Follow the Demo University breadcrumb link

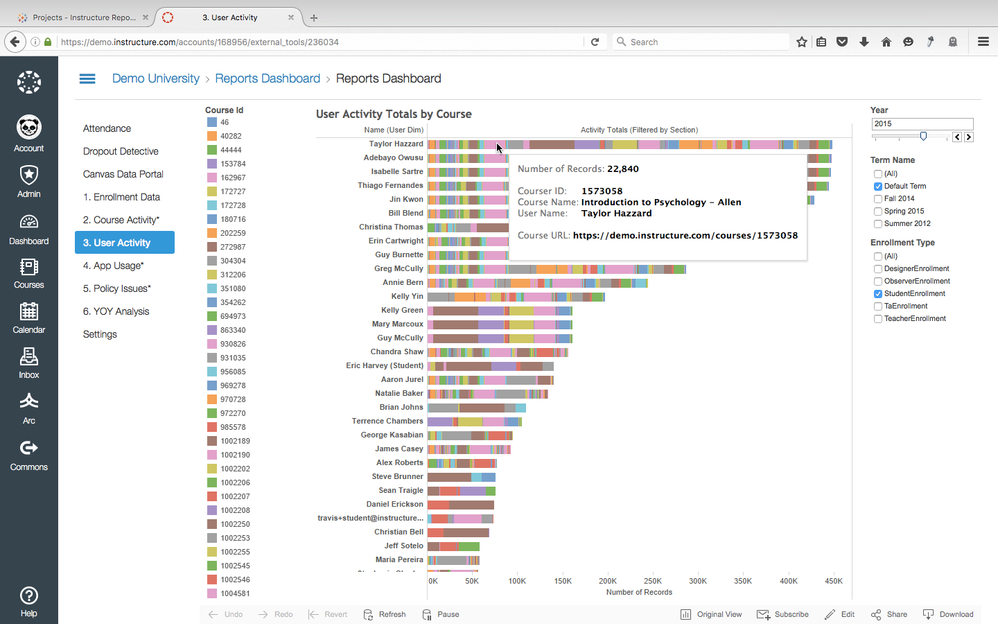pyautogui.click(x=156, y=78)
